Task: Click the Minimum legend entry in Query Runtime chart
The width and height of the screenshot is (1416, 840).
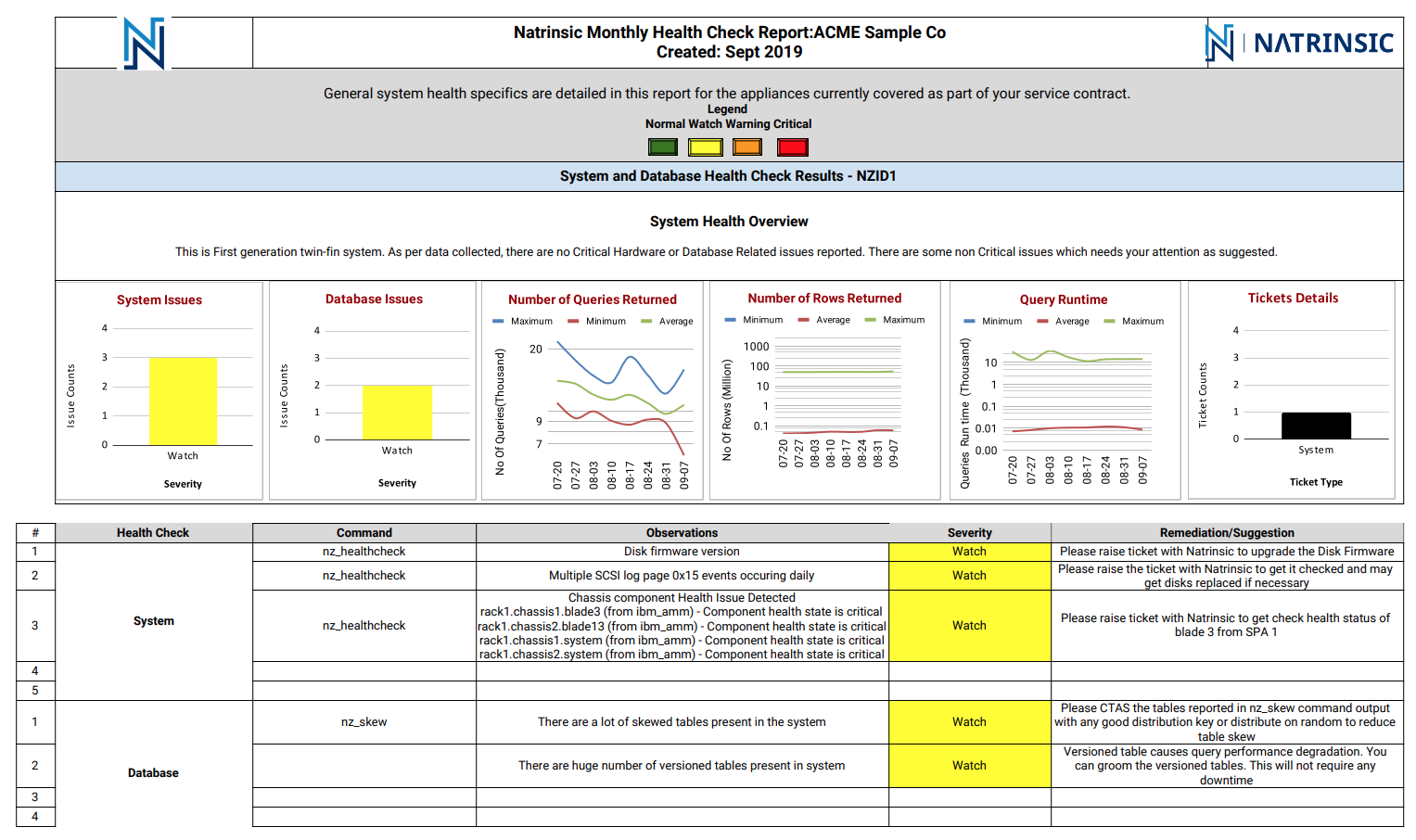Action: pos(993,321)
